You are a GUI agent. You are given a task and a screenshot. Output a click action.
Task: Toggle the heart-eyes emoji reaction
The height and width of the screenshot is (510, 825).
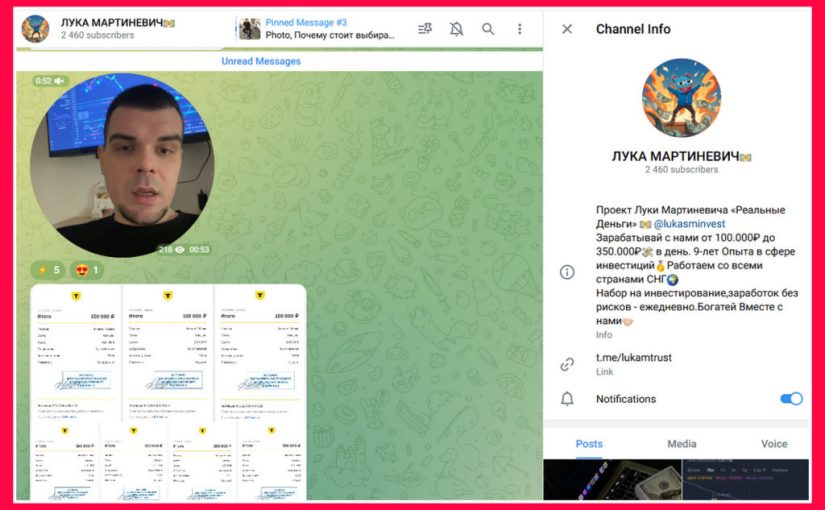(86, 270)
